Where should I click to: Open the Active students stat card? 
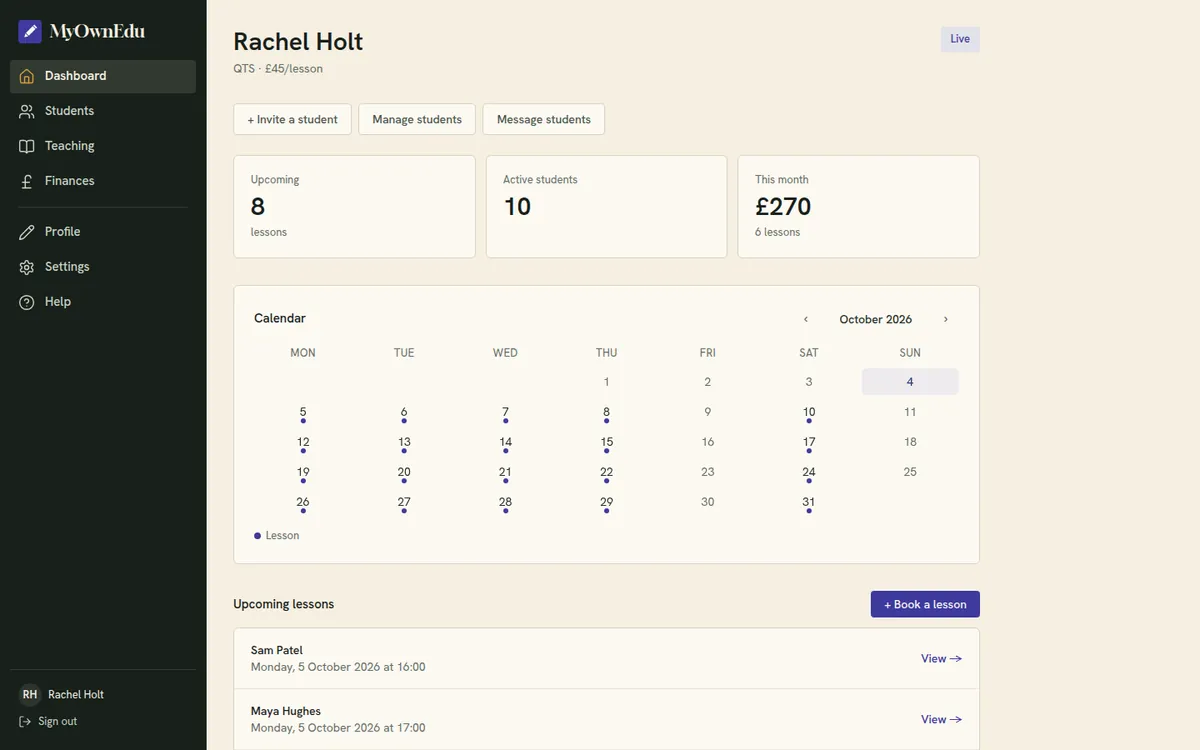tap(606, 206)
